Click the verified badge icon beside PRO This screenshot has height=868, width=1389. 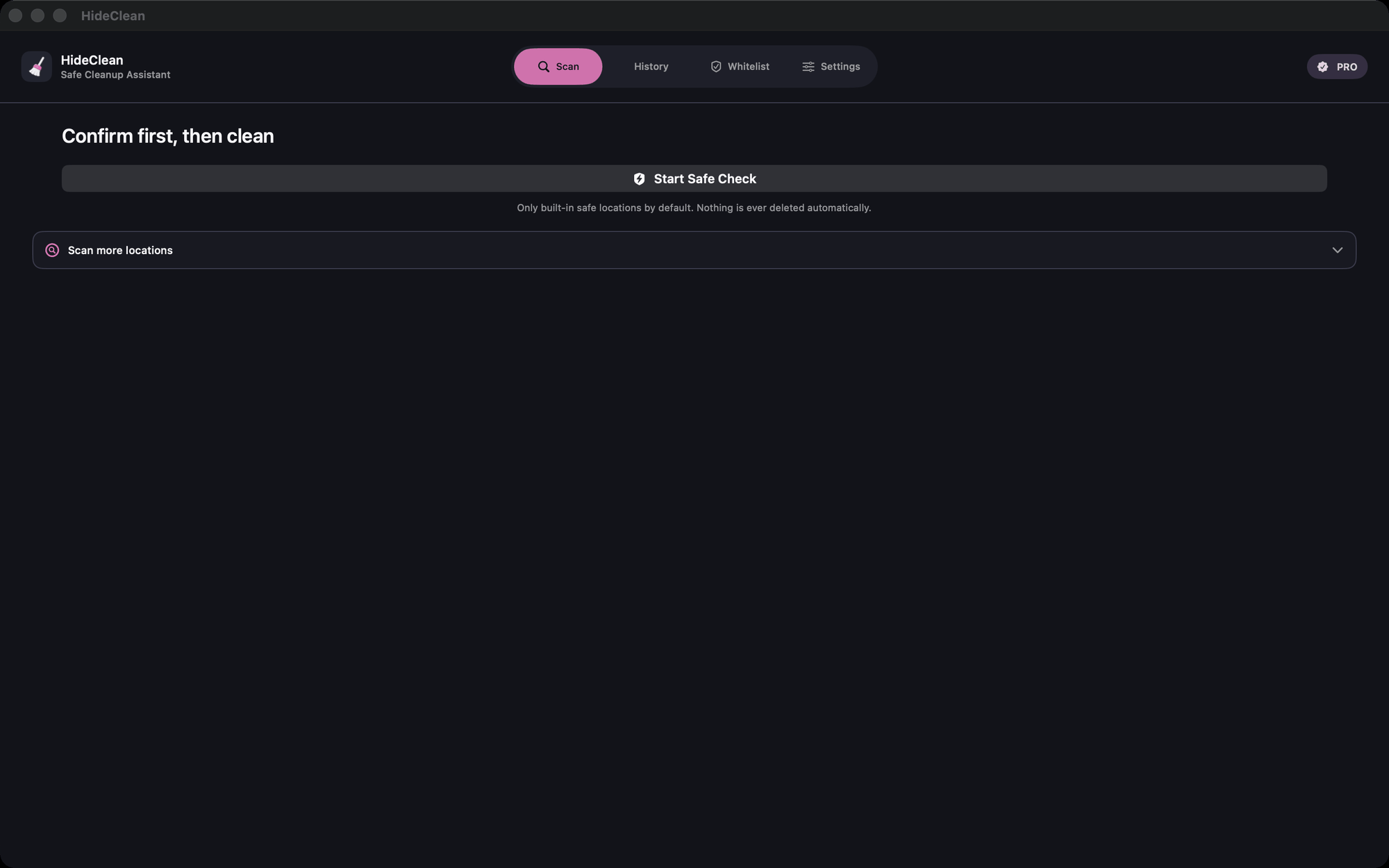[1323, 67]
